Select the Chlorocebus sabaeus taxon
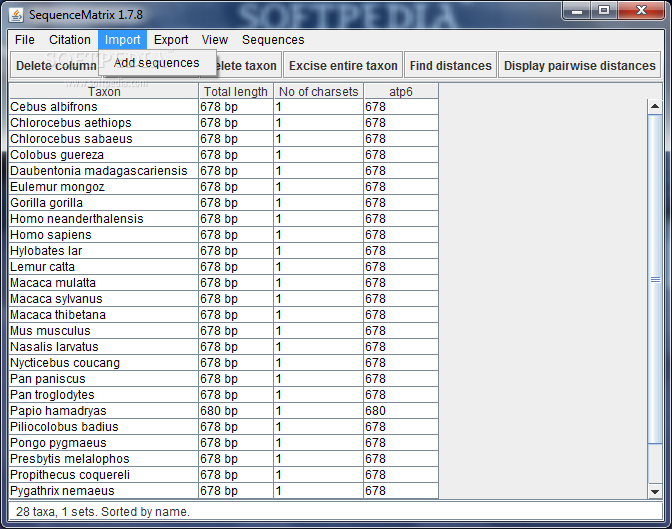The width and height of the screenshot is (672, 529). coord(104,139)
